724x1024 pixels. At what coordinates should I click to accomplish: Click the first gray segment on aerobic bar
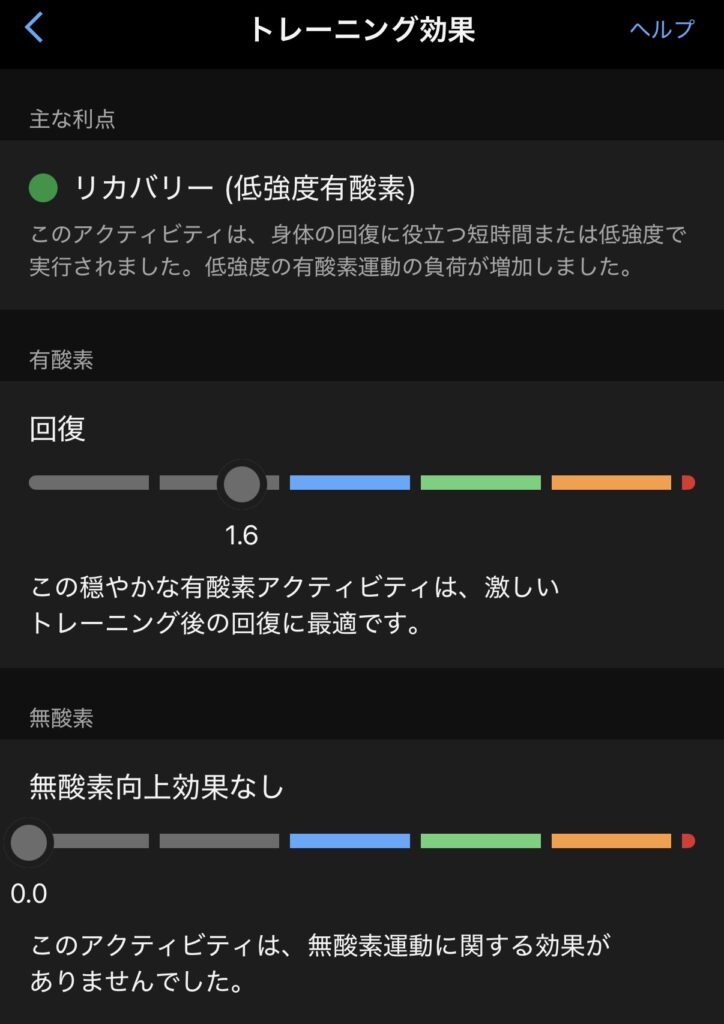click(x=89, y=483)
